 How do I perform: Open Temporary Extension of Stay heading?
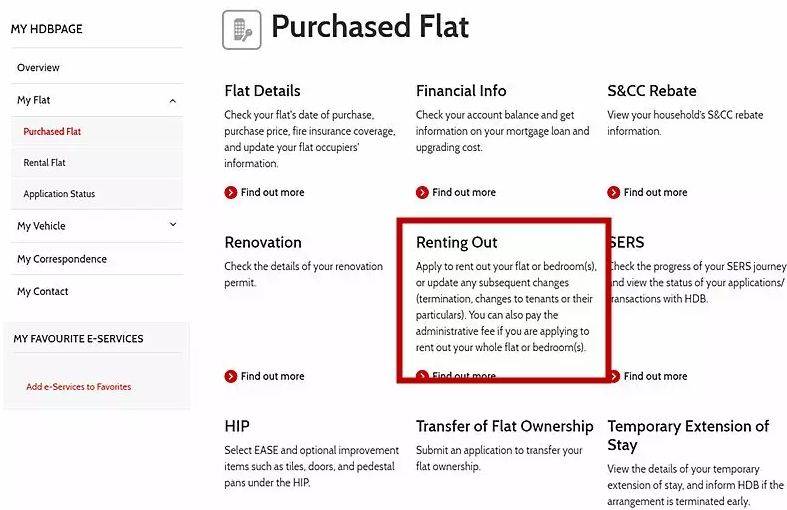point(688,435)
